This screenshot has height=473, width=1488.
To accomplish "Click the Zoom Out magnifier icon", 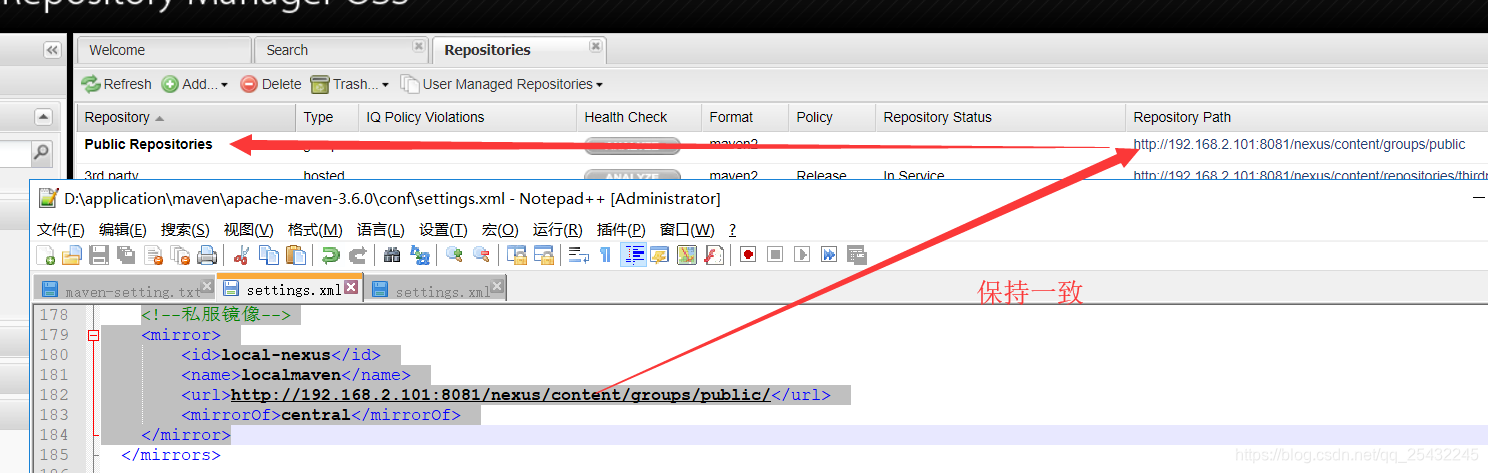I will pos(481,255).
